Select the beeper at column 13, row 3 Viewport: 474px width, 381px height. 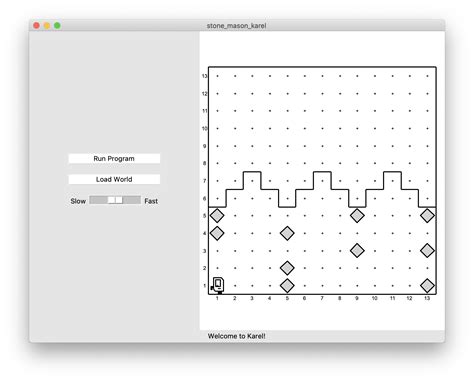click(427, 250)
